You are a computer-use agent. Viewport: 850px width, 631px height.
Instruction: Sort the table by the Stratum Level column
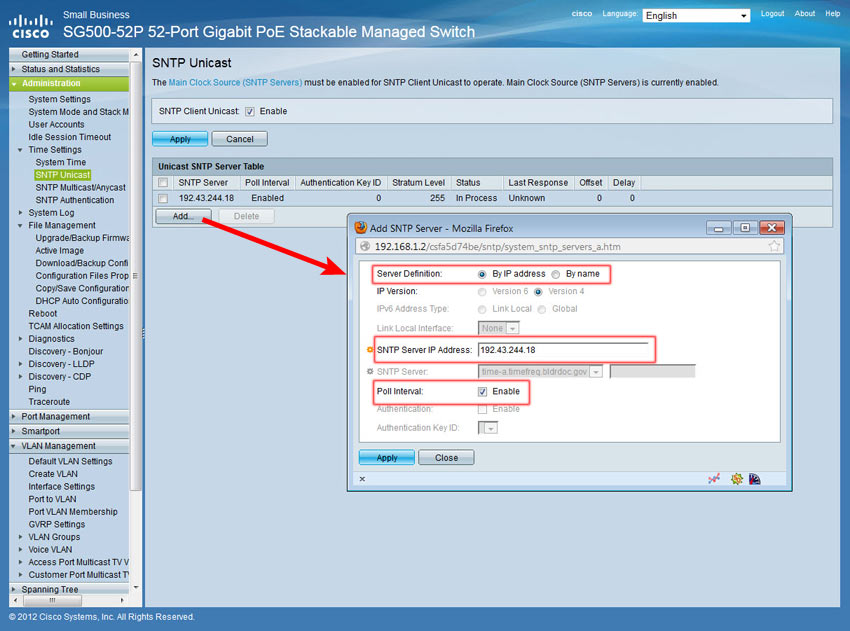pos(418,183)
